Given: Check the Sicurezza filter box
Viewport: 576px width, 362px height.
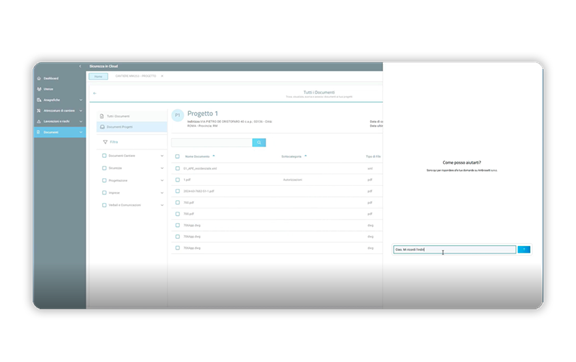Looking at the screenshot, I should tap(104, 168).
